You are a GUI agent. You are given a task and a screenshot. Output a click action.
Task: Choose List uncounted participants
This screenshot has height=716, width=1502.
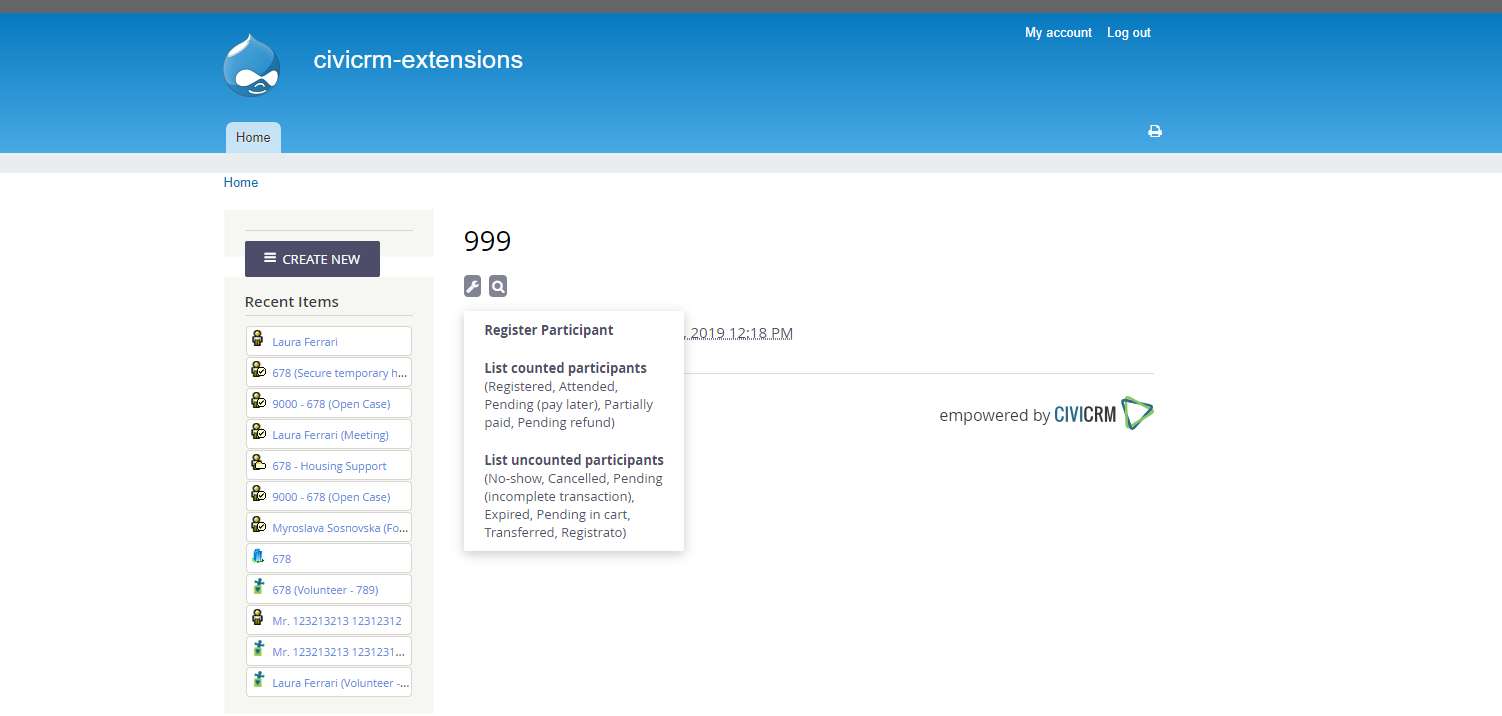(573, 460)
